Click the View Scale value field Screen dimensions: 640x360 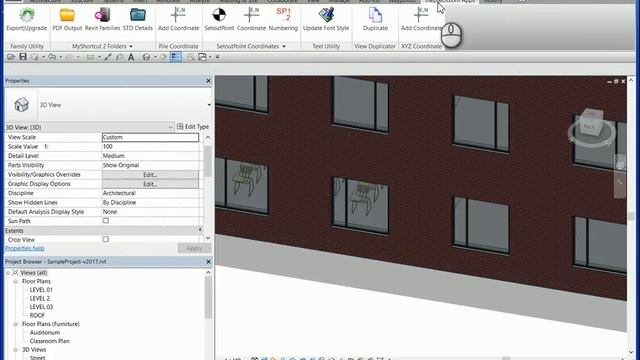coord(150,137)
